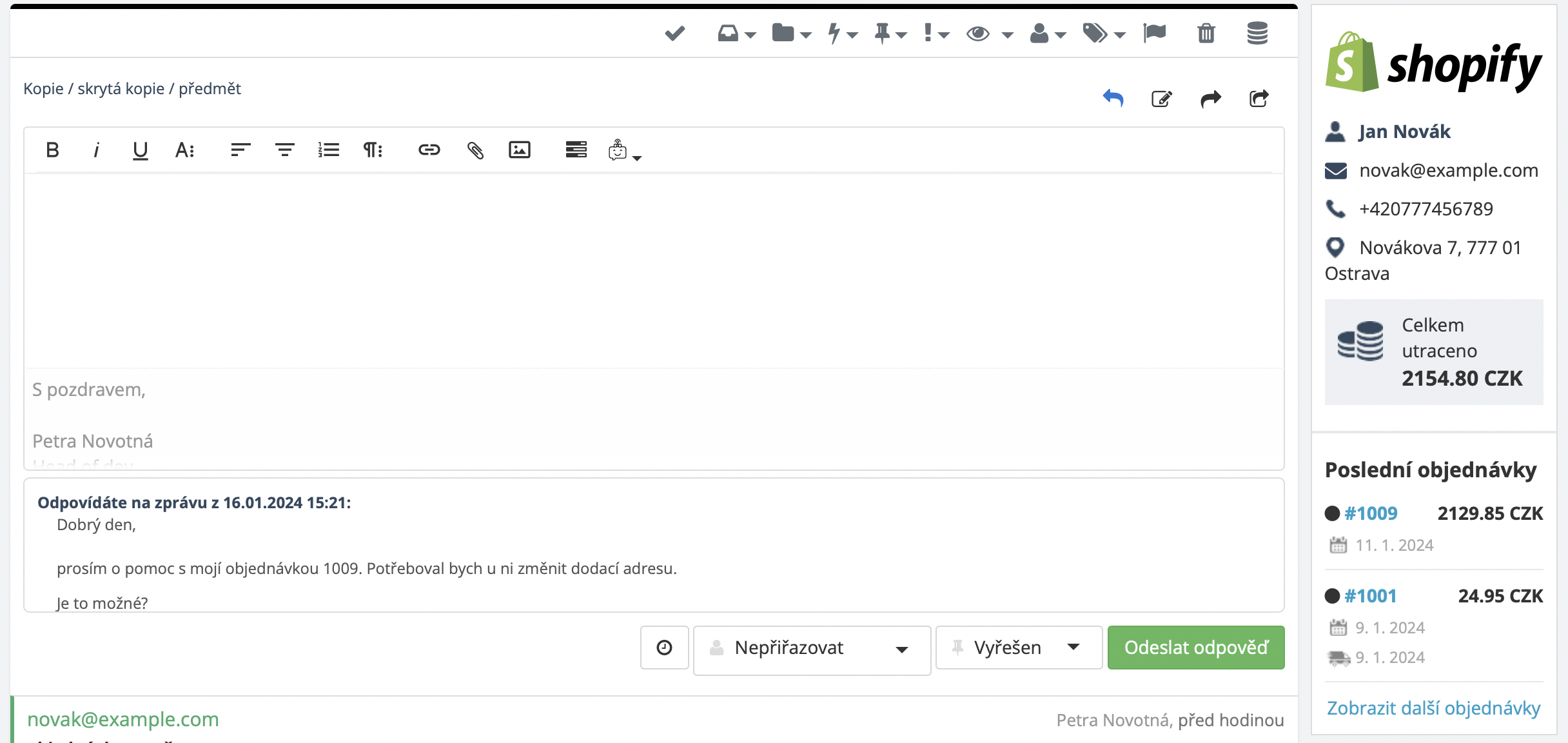Click the trash icon to delete the ticket

1206,33
